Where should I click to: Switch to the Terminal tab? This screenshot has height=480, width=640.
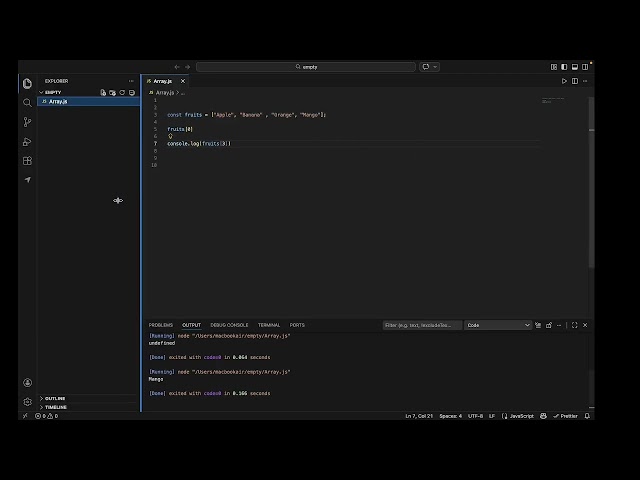pos(269,325)
